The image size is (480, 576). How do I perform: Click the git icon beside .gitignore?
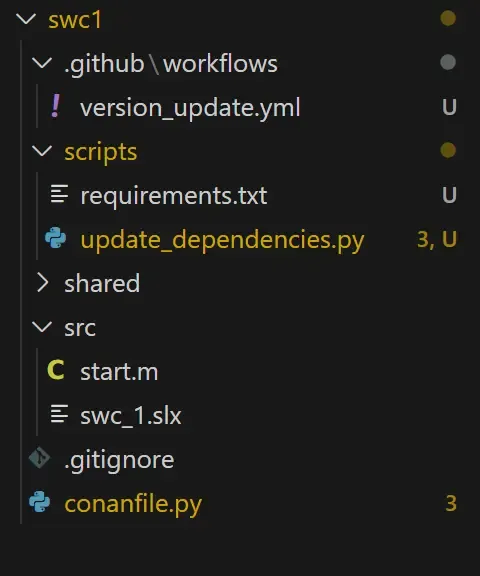[40, 458]
